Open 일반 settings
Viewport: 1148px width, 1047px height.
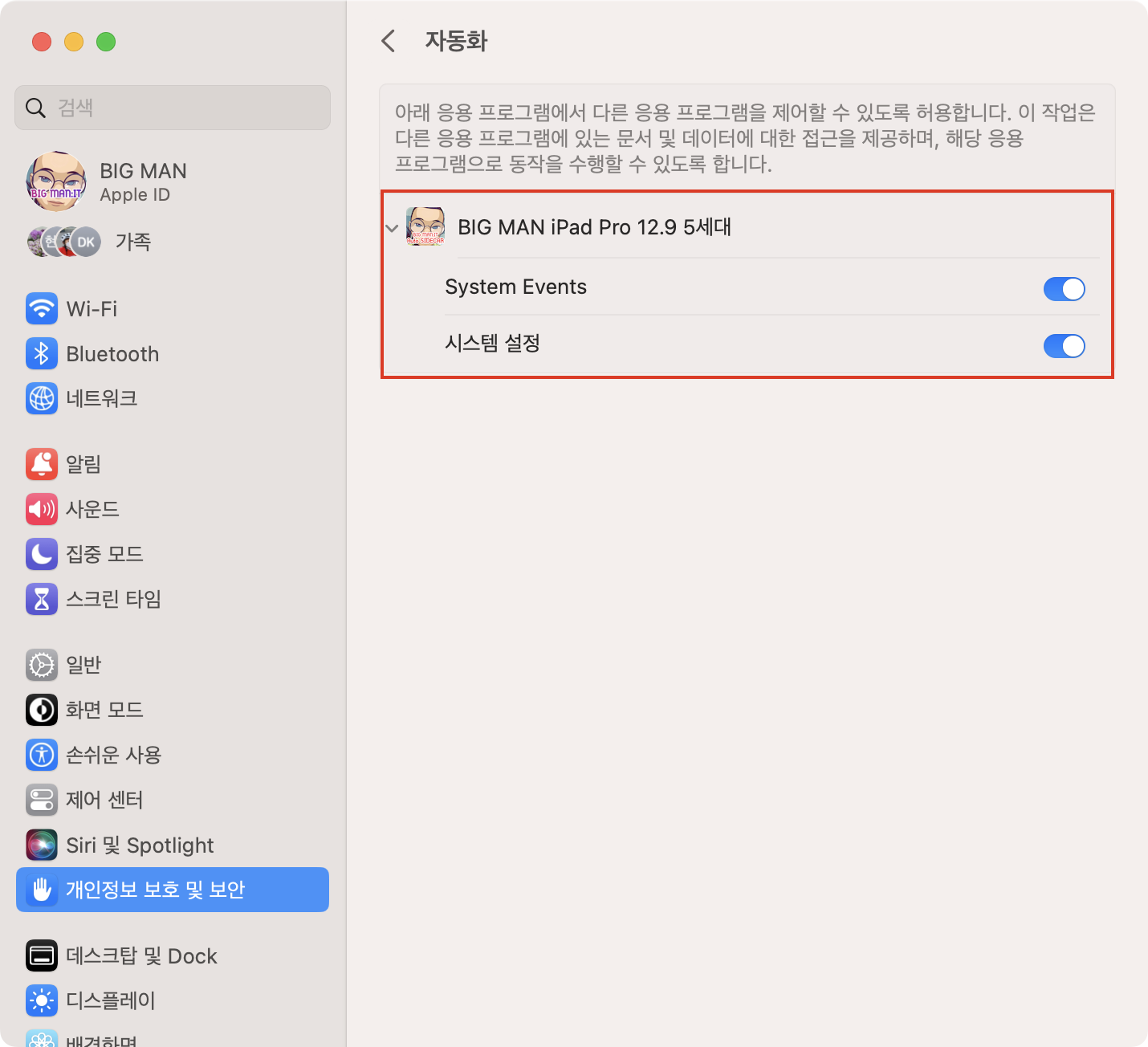(173, 665)
